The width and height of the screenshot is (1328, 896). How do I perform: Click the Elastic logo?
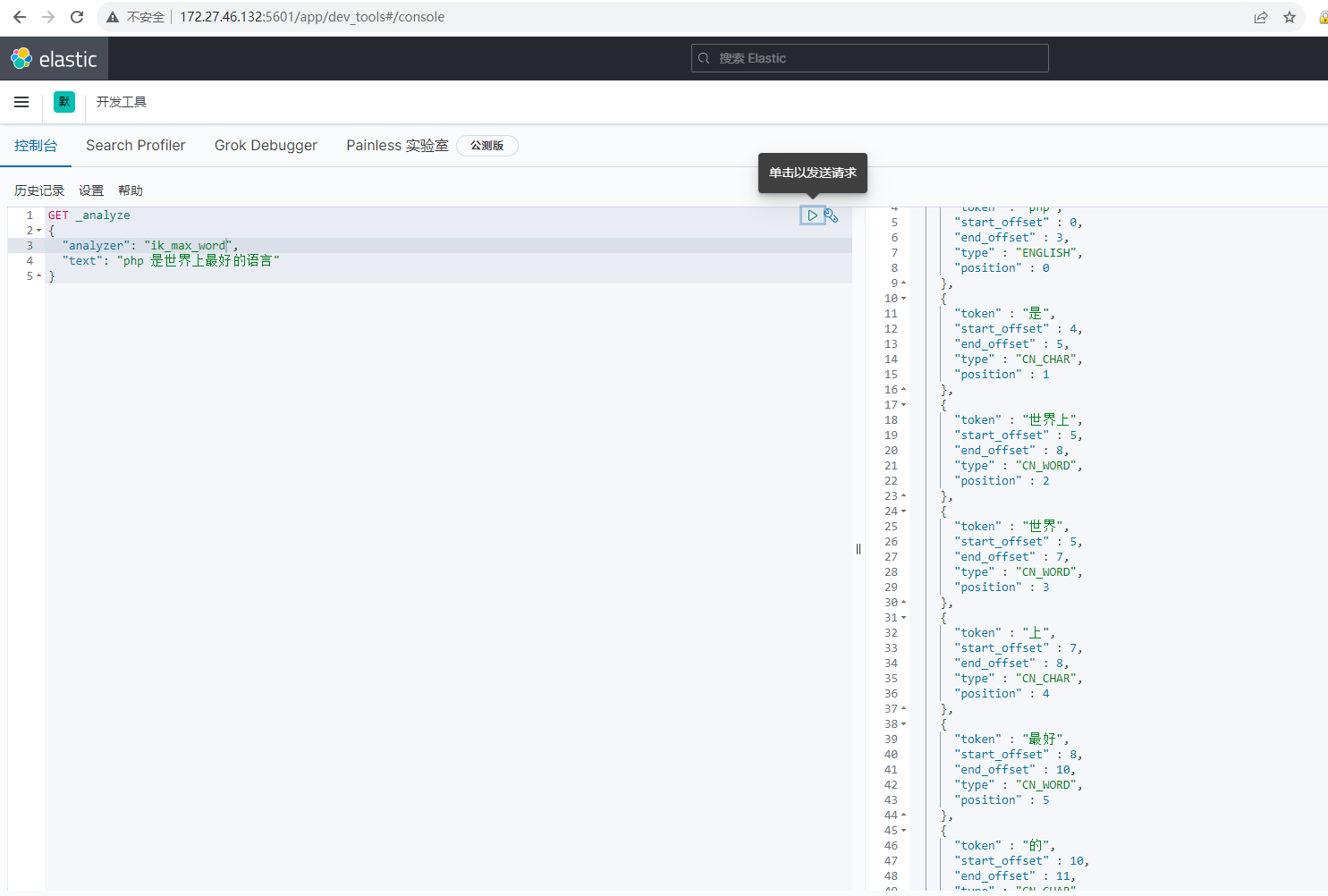(54, 59)
